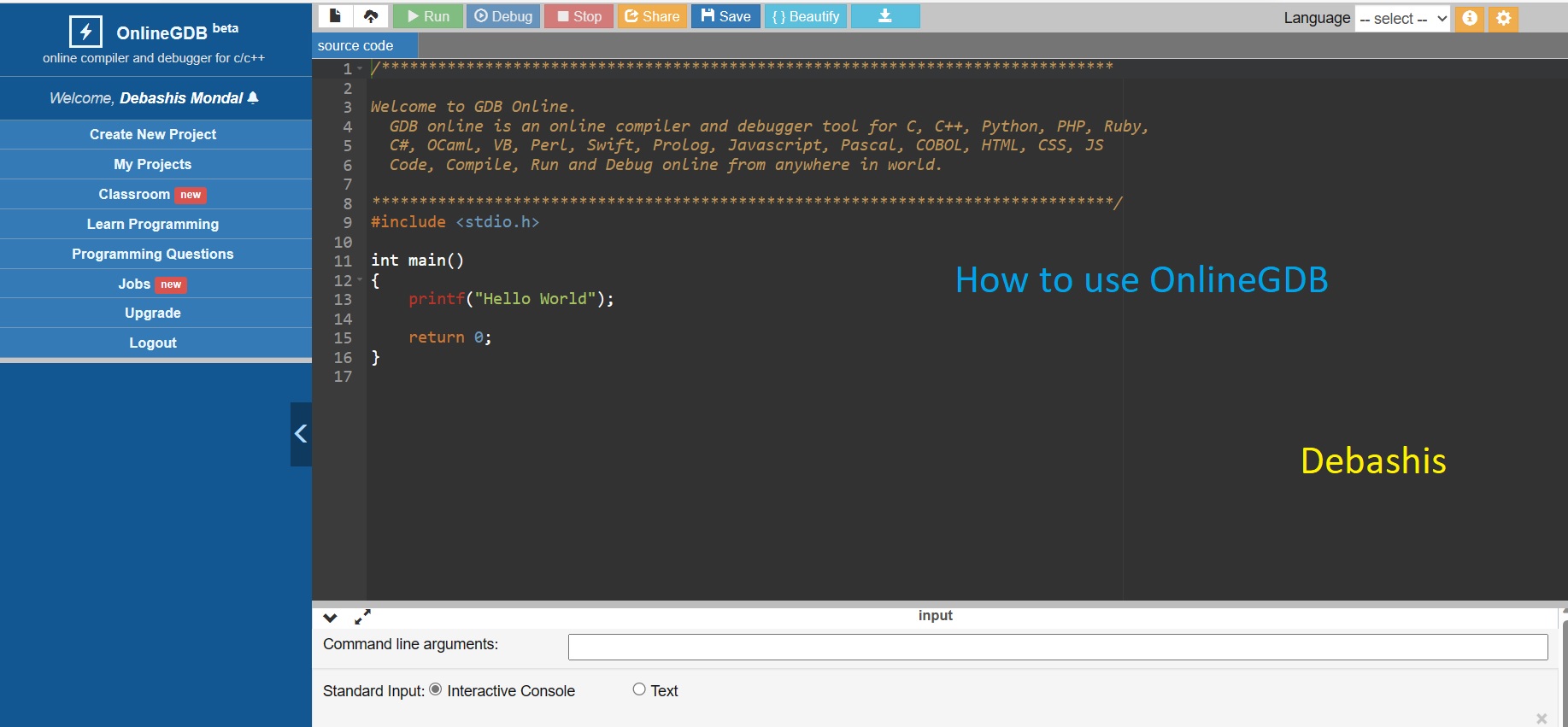Open My Projects in the sidebar
Viewport: 1568px width, 727px height.
[x=153, y=164]
